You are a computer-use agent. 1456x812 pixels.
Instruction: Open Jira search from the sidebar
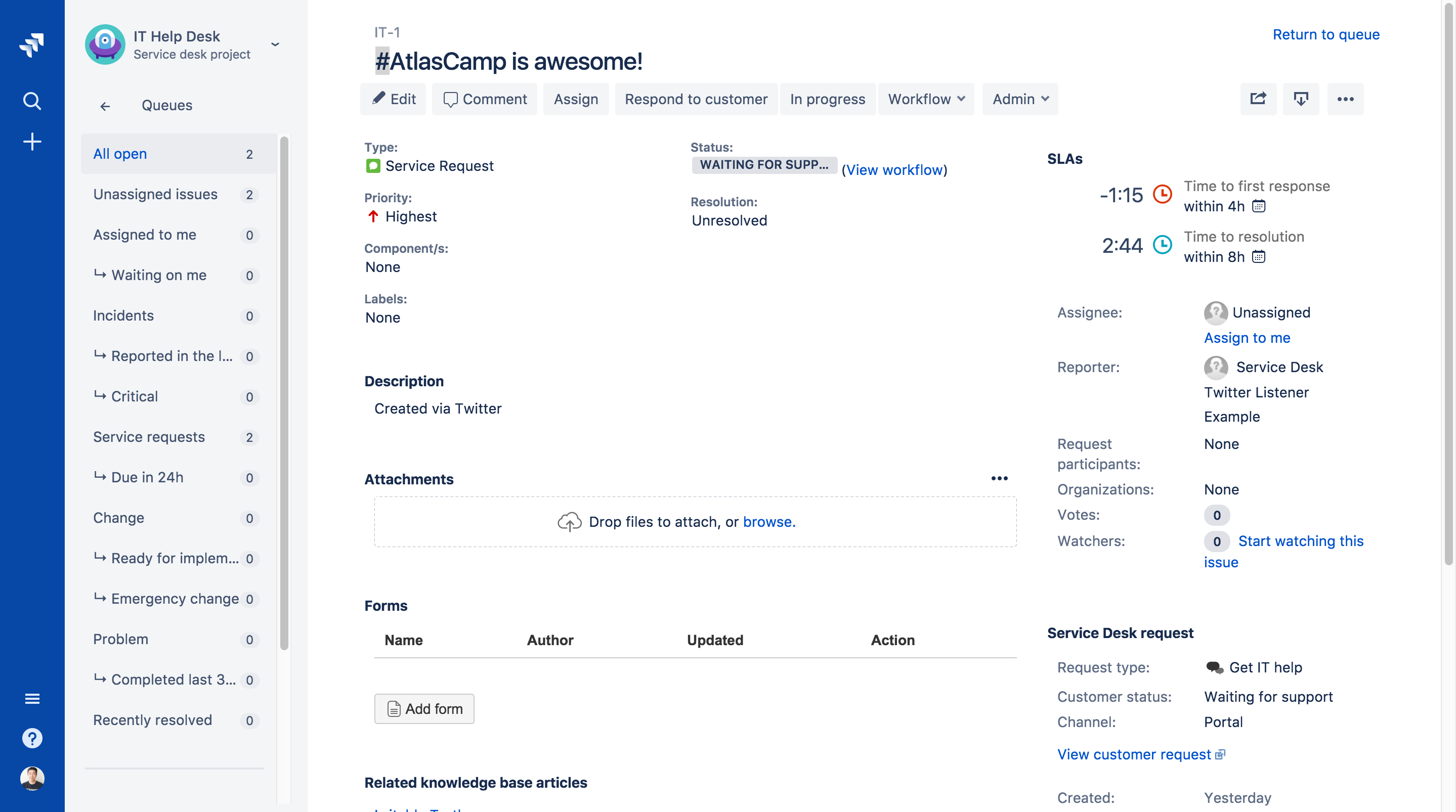[x=32, y=101]
